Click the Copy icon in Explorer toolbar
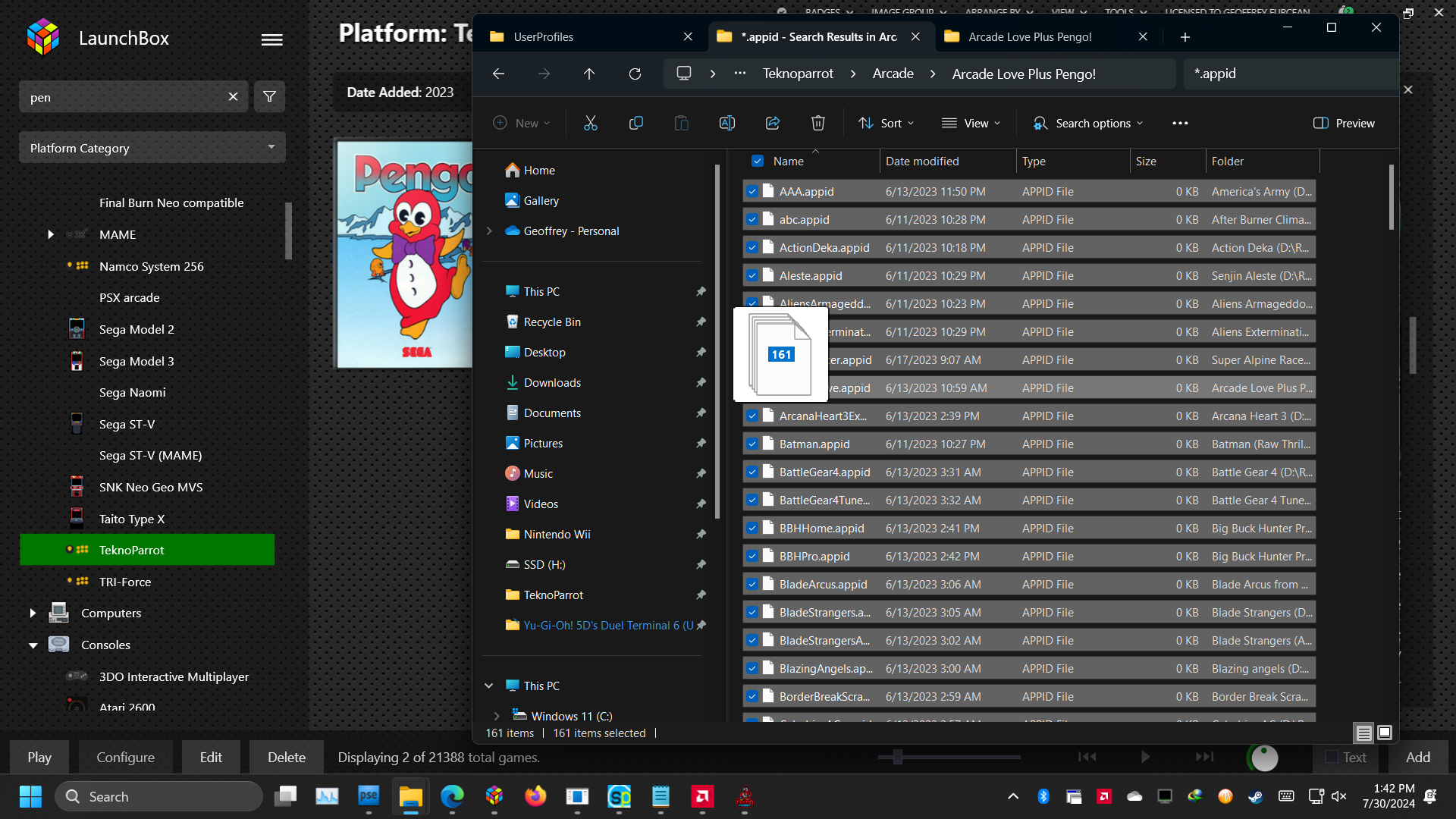 [635, 123]
